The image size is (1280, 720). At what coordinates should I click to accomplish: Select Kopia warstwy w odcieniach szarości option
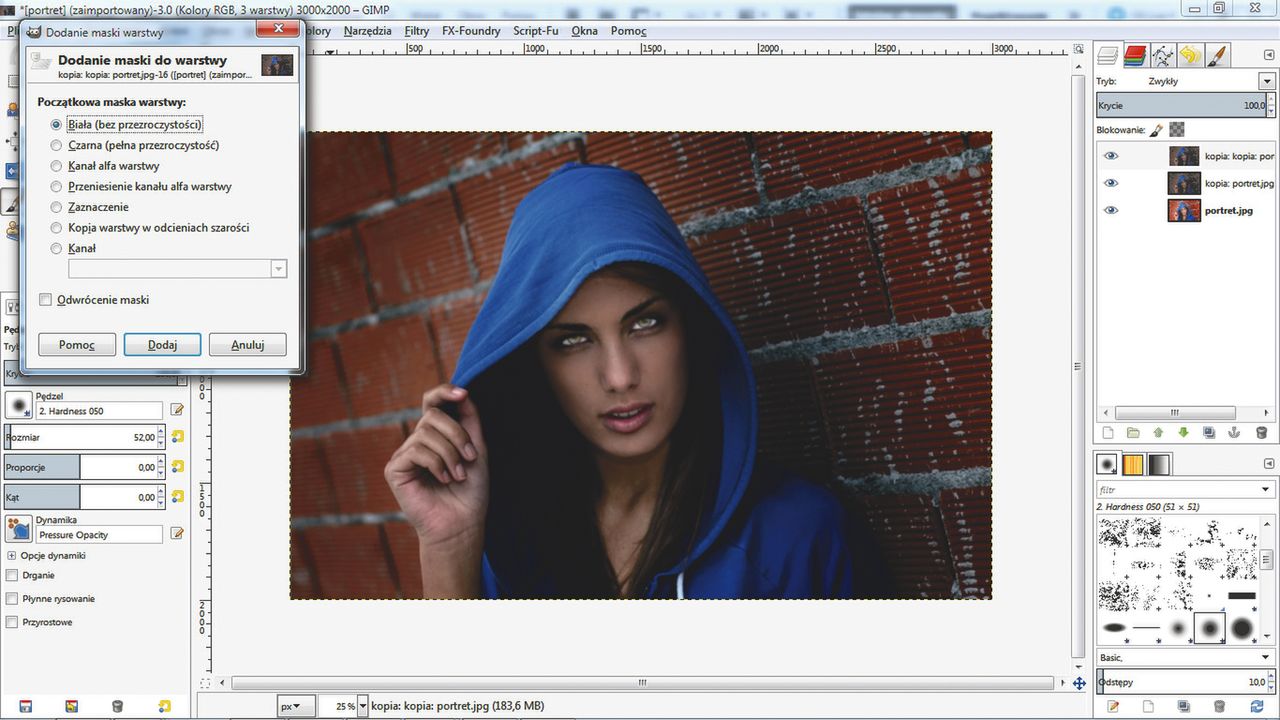(56, 227)
